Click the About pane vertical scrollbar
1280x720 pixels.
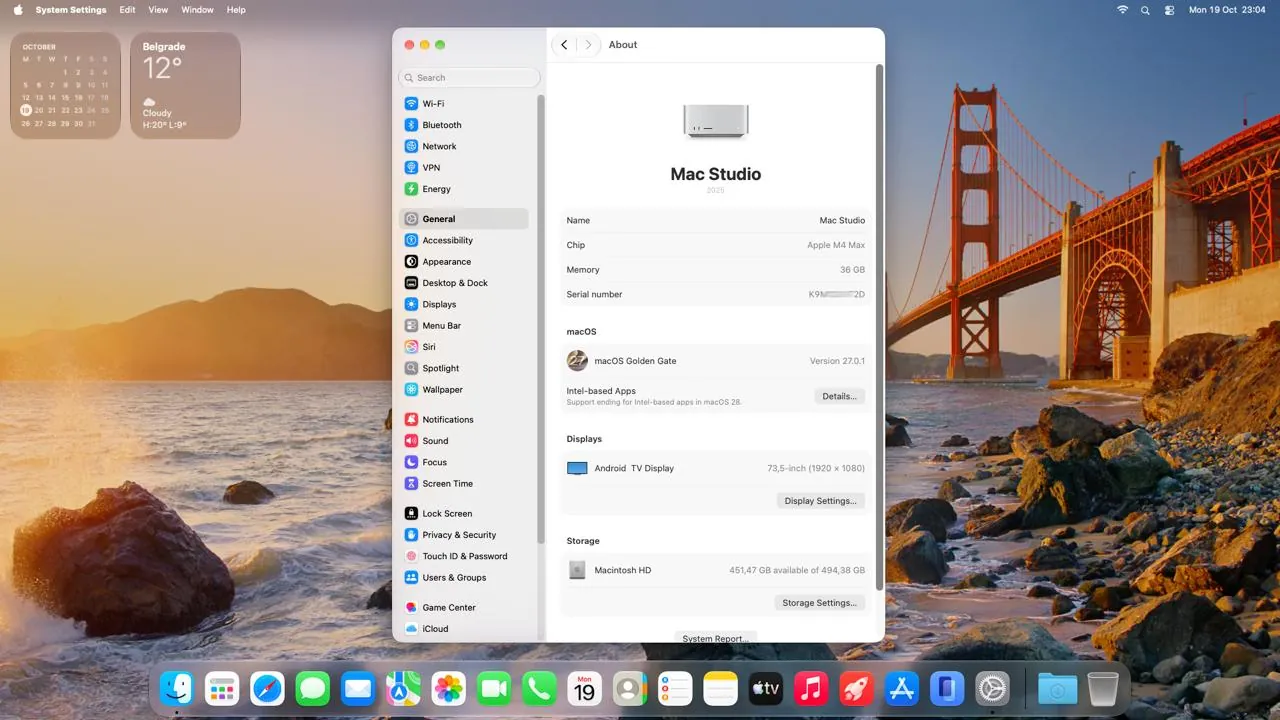point(879,327)
